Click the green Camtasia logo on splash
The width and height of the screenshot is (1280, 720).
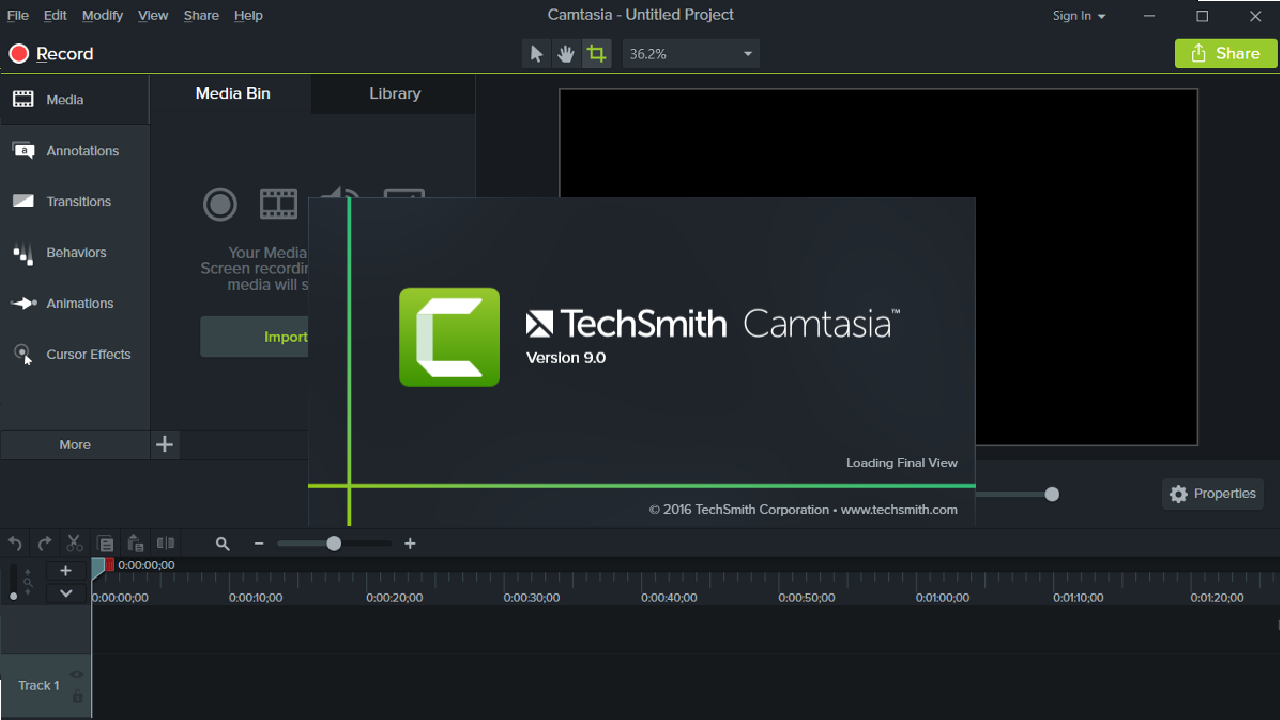pyautogui.click(x=449, y=337)
